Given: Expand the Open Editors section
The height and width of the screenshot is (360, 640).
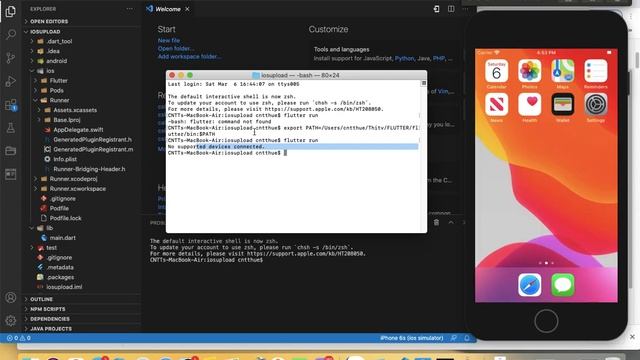Looking at the screenshot, I should pos(49,21).
